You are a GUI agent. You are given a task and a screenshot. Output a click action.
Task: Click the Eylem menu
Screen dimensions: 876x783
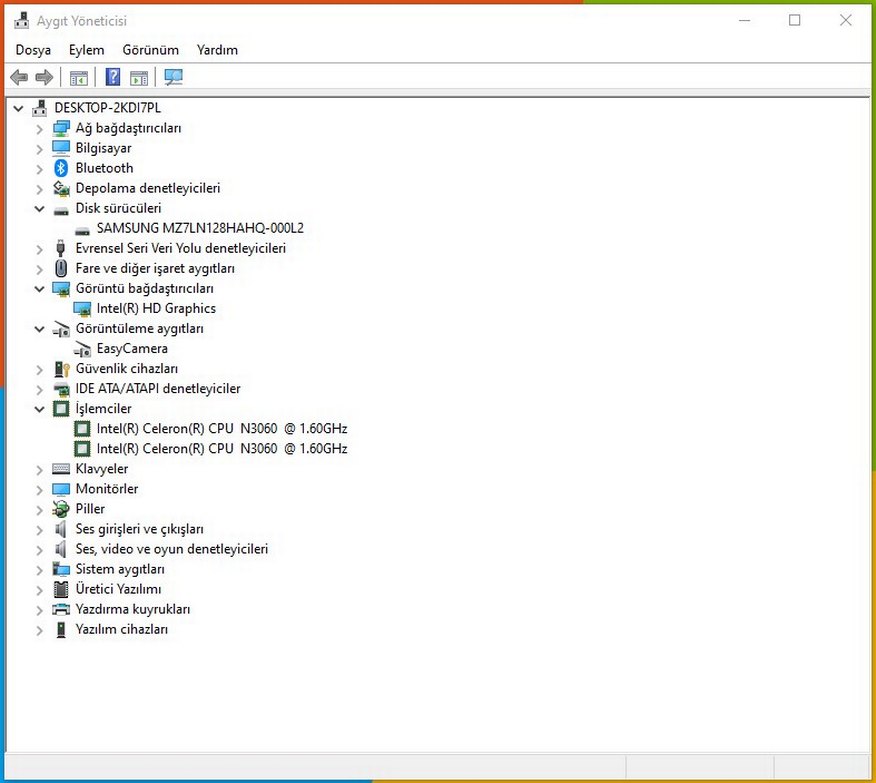[86, 49]
